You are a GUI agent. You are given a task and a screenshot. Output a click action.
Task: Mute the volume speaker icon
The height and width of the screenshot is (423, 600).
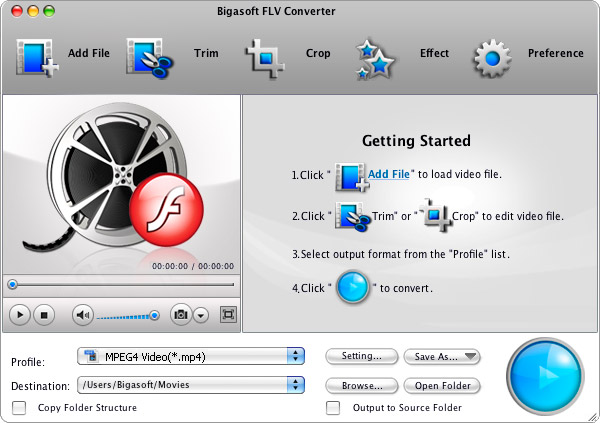tap(83, 315)
